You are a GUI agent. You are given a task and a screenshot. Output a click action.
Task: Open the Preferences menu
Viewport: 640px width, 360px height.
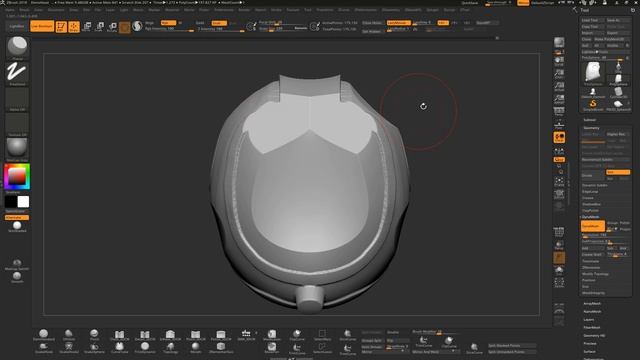click(x=224, y=10)
